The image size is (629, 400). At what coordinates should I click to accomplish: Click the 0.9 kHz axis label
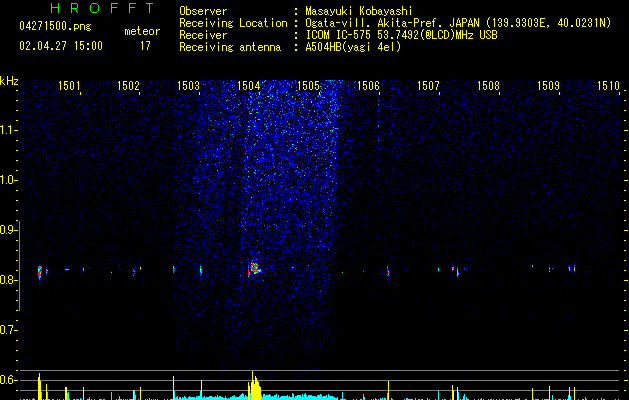tap(7, 230)
